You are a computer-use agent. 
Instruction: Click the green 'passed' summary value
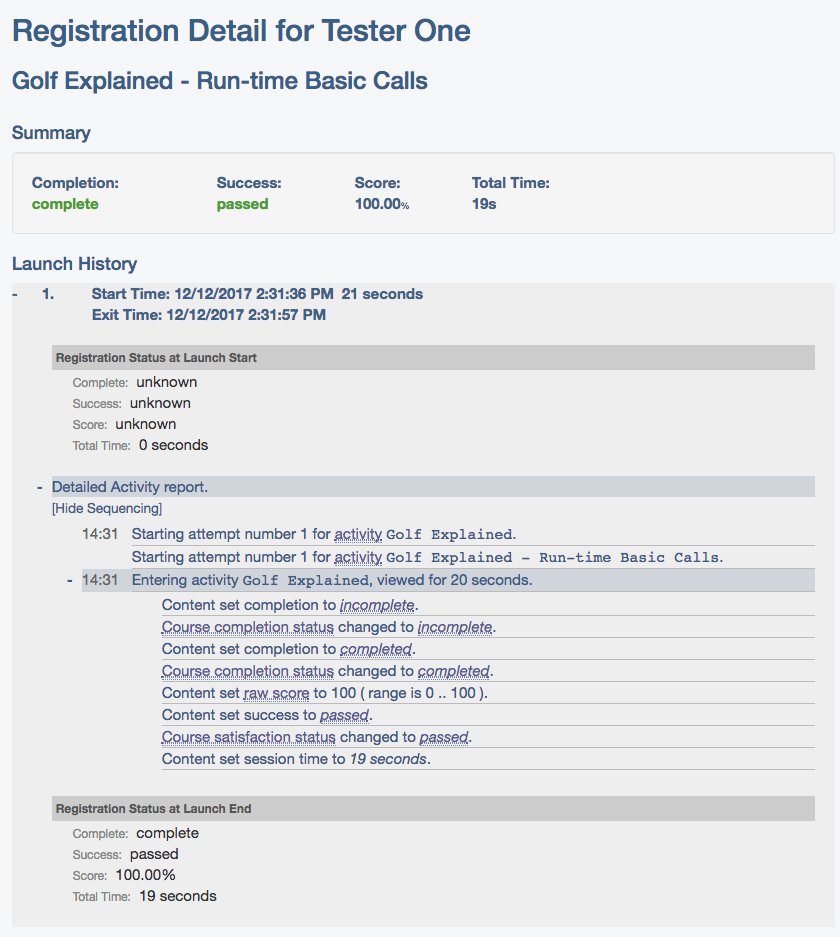(x=243, y=204)
